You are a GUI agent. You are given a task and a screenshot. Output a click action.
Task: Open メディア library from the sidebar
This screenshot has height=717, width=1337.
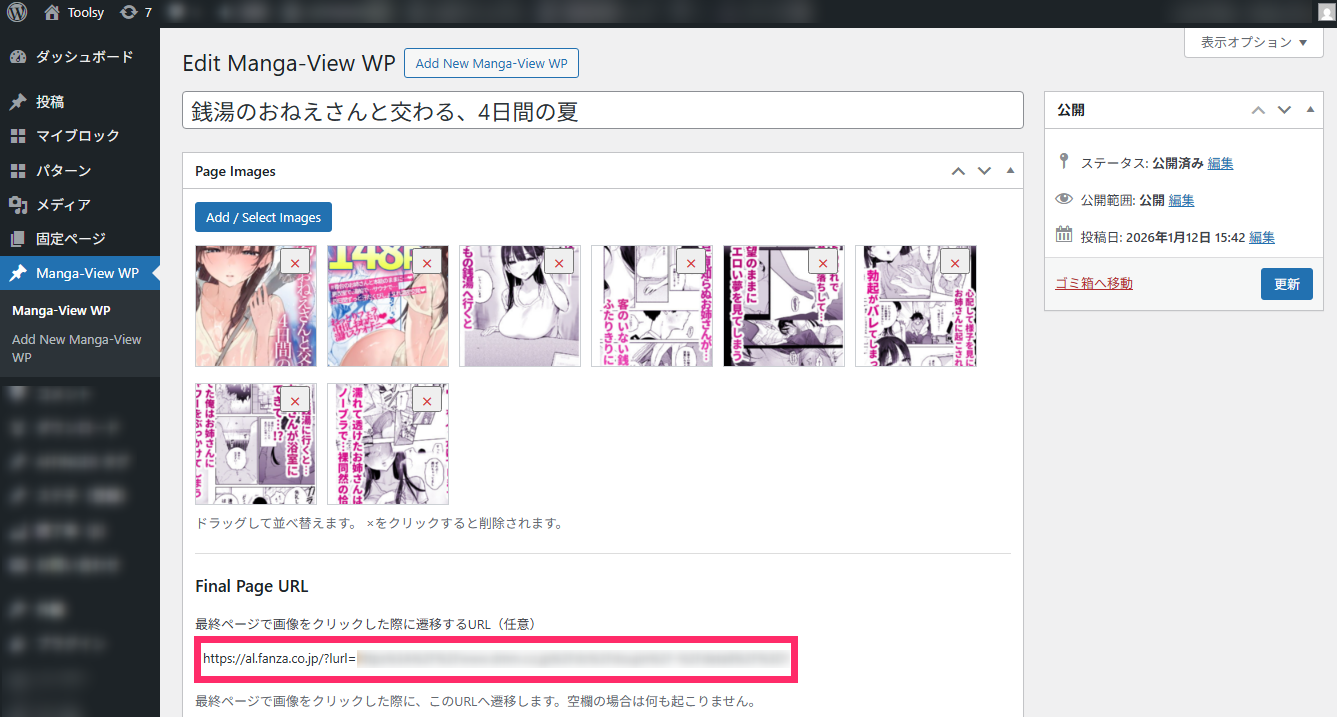coord(63,205)
